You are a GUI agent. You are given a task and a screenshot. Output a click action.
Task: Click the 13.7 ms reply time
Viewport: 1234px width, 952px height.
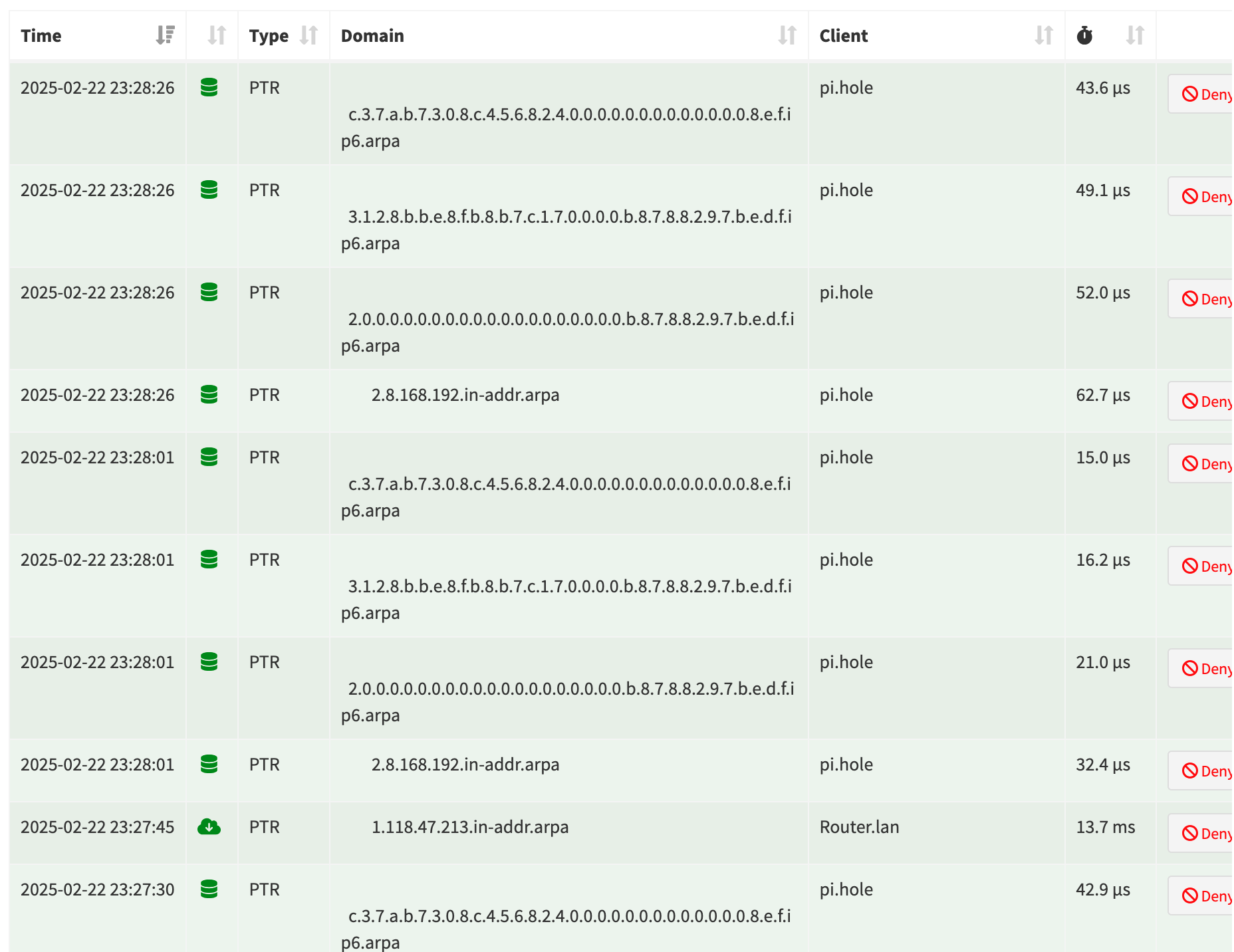pyautogui.click(x=1106, y=827)
